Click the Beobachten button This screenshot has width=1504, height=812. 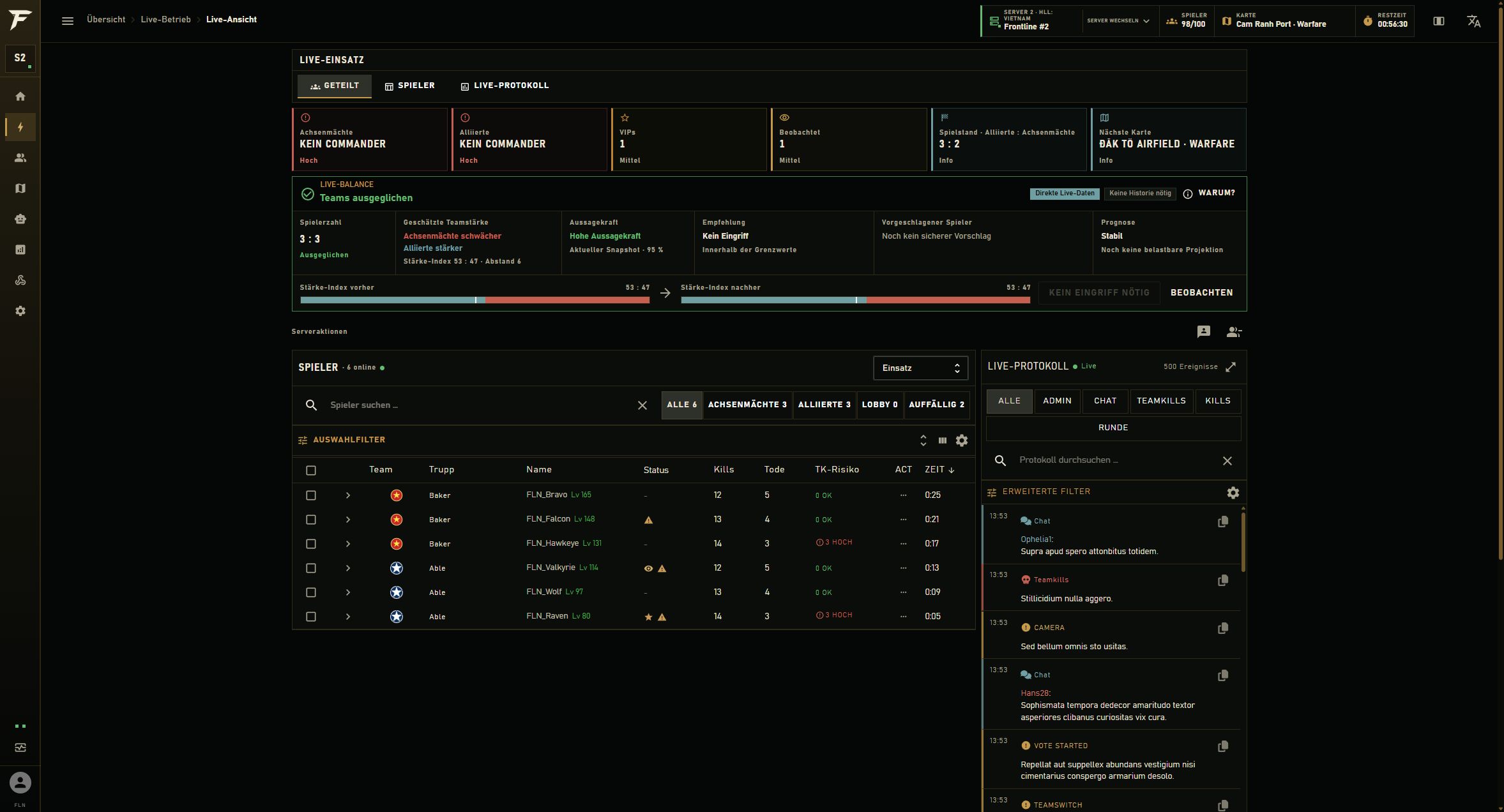1201,293
